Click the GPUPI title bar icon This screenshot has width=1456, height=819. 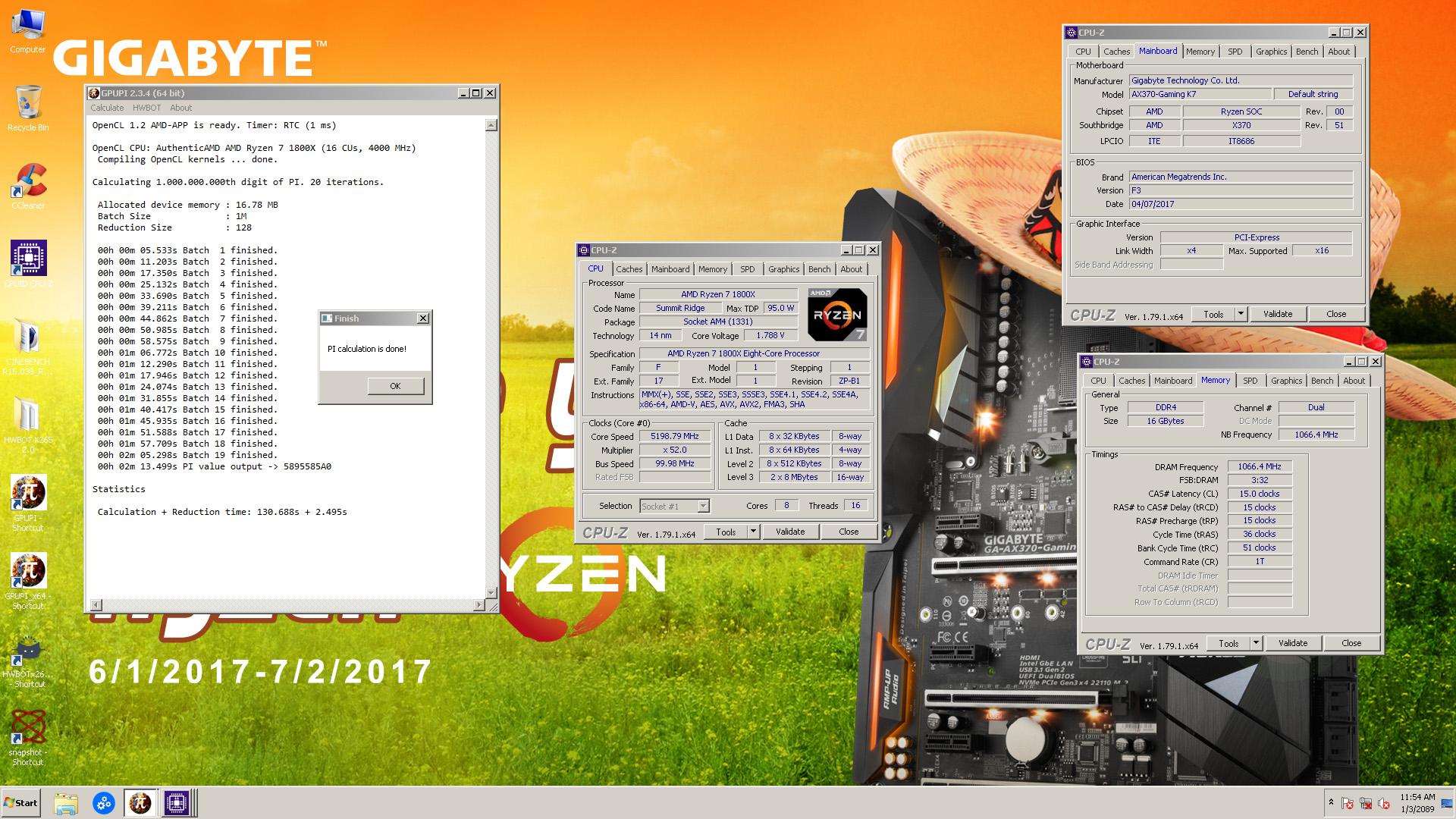point(94,93)
